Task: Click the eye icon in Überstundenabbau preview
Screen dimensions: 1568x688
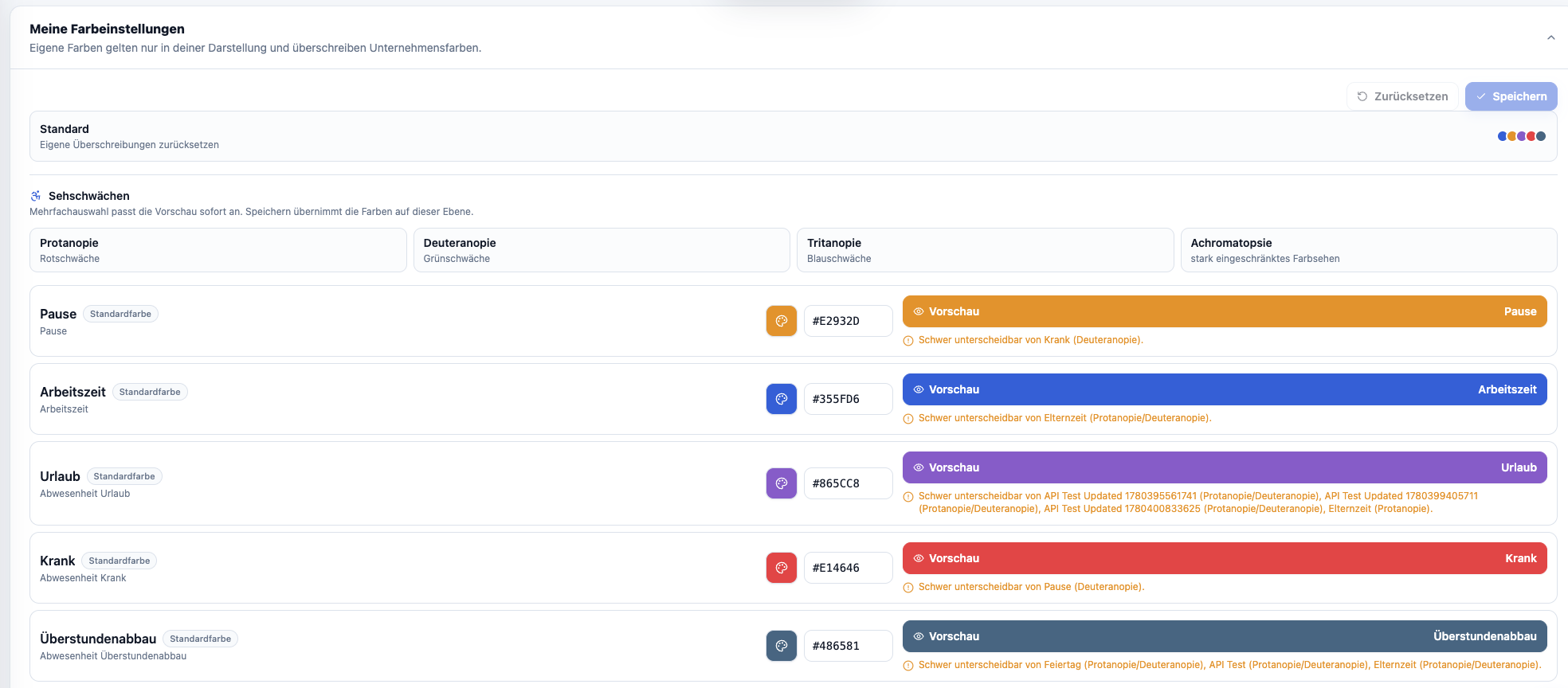Action: pyautogui.click(x=919, y=636)
